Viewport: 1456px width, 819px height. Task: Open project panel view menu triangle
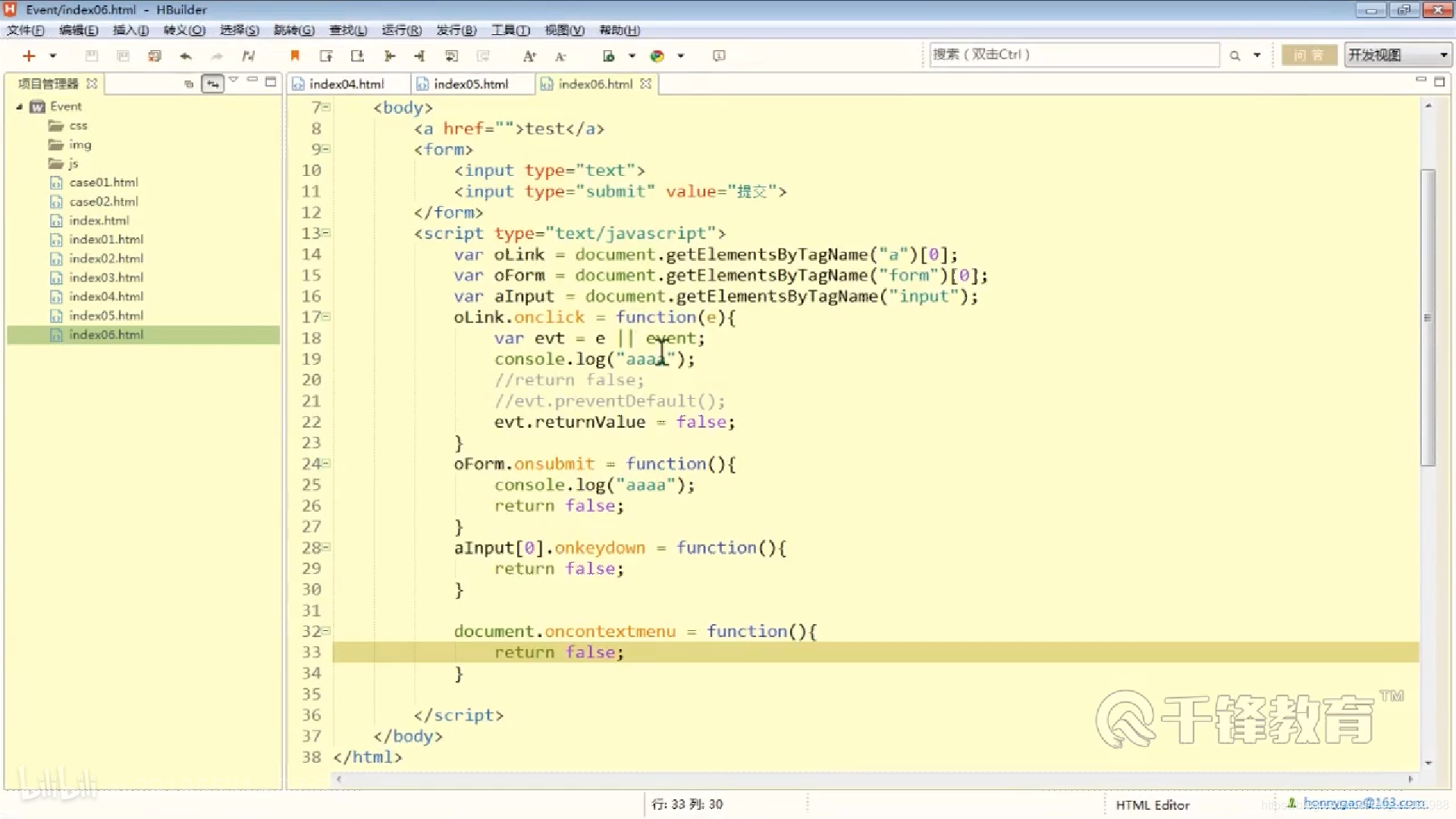[234, 80]
